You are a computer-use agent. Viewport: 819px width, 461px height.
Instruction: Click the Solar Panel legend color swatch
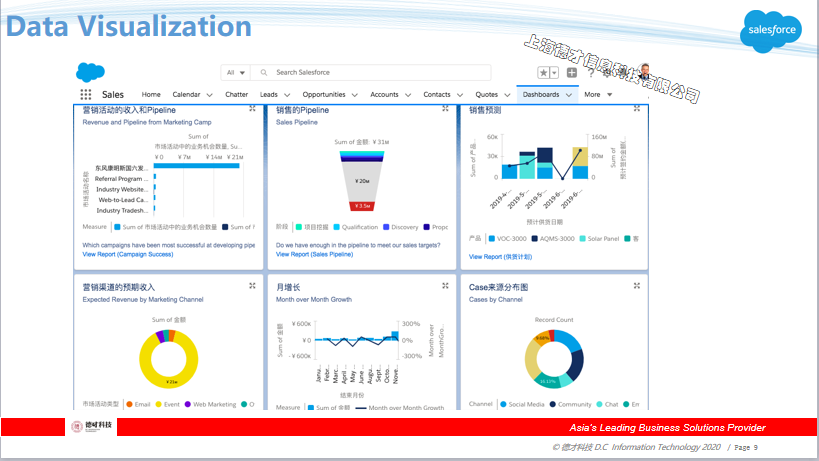582,239
